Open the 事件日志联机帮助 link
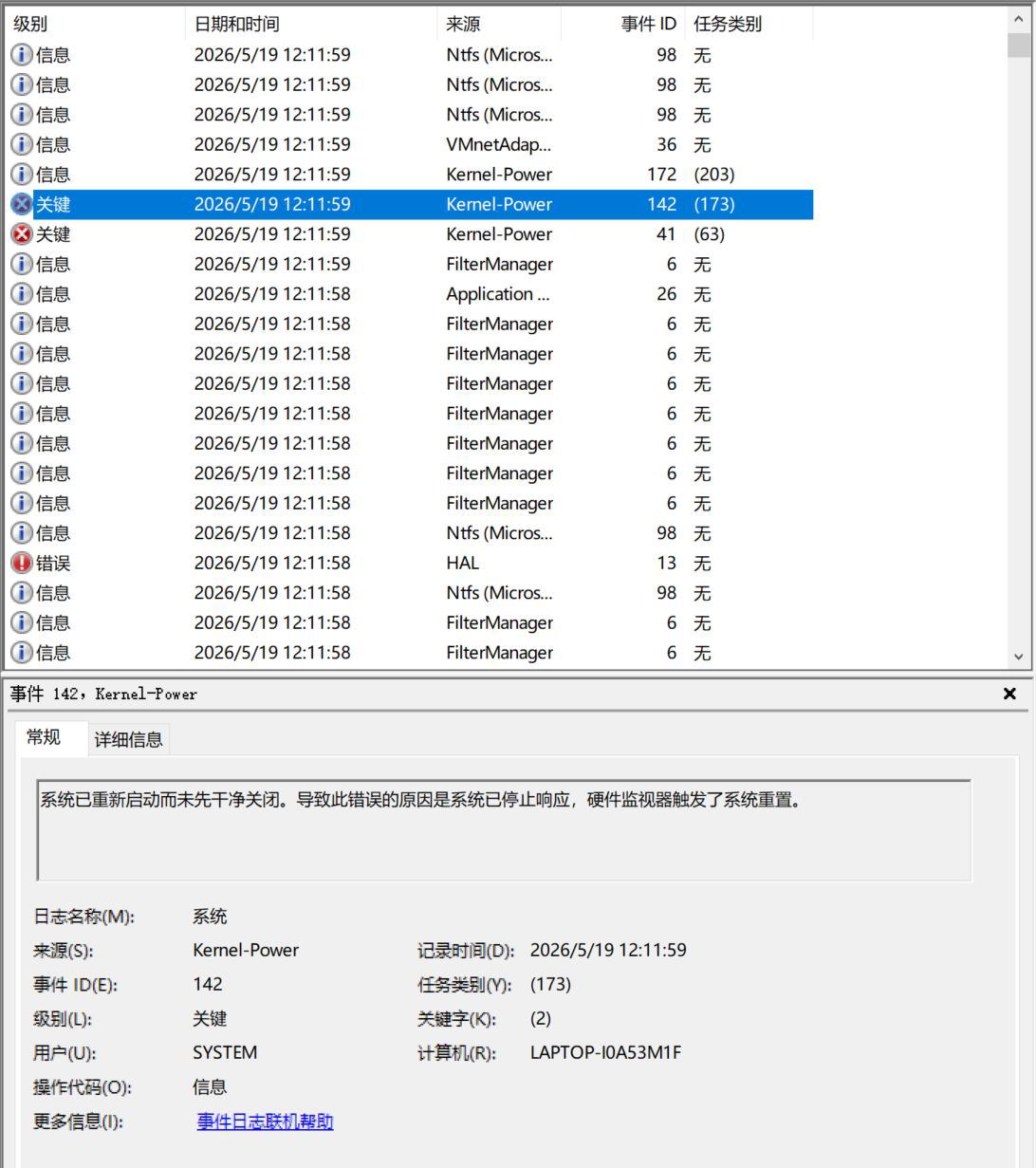 266,1122
